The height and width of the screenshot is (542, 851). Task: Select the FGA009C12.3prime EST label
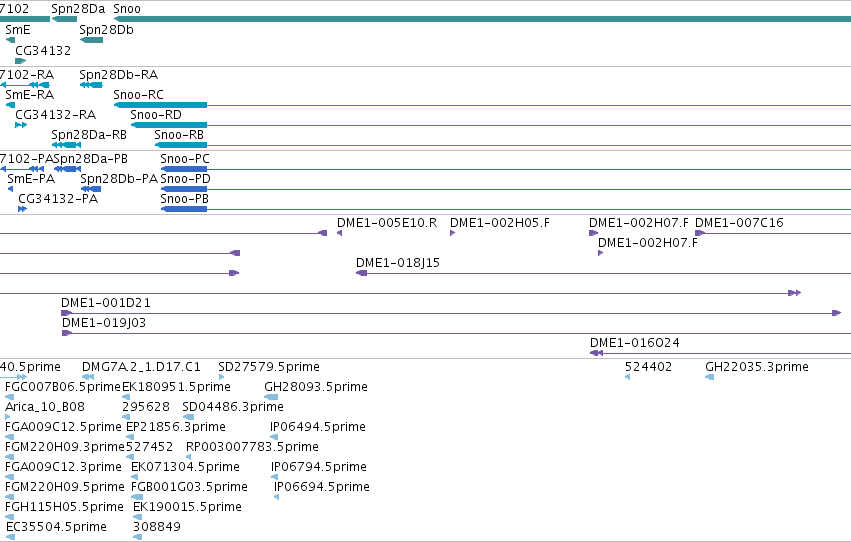coord(63,467)
